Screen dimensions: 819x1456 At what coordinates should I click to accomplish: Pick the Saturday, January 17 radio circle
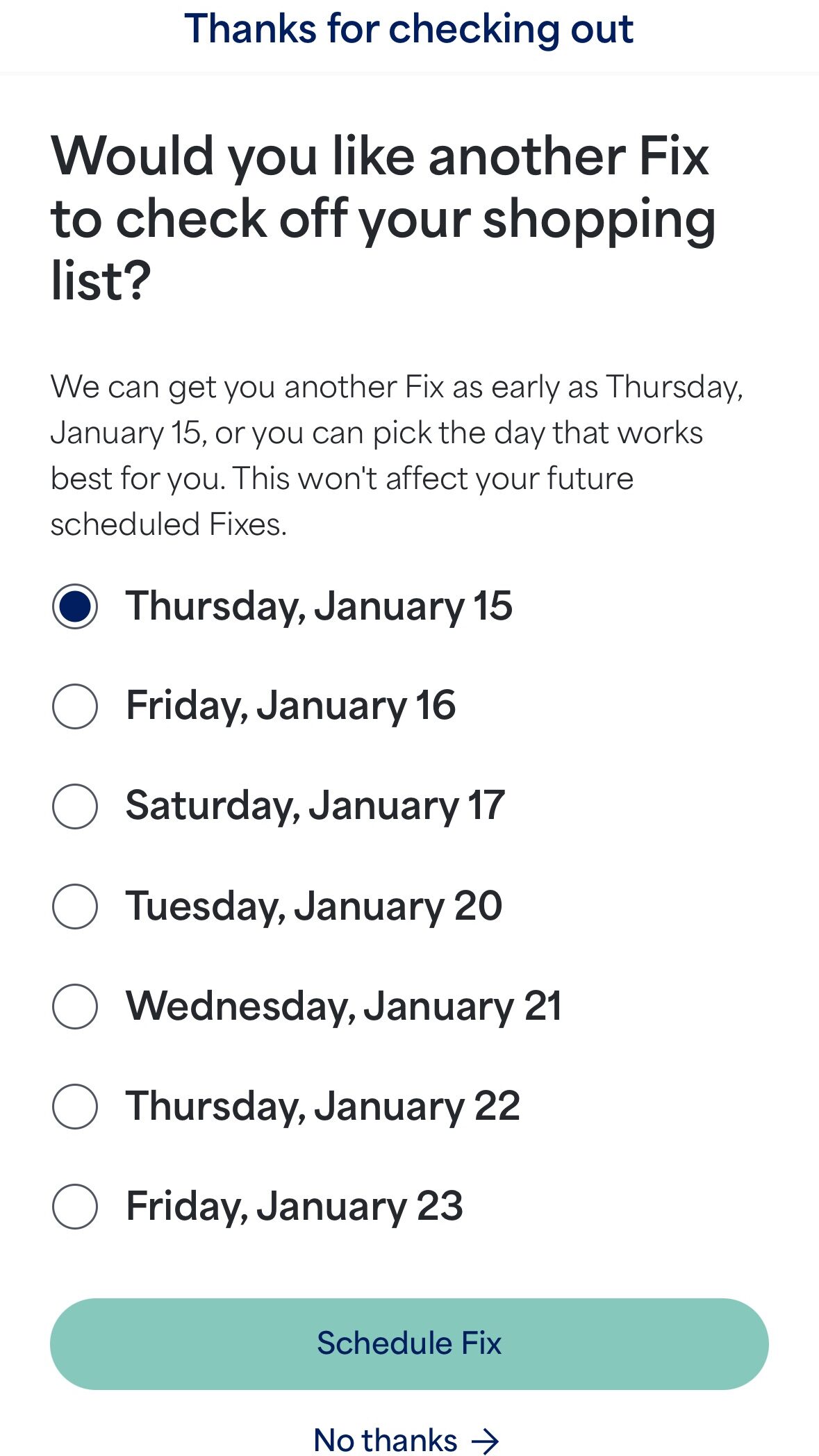pos(75,806)
